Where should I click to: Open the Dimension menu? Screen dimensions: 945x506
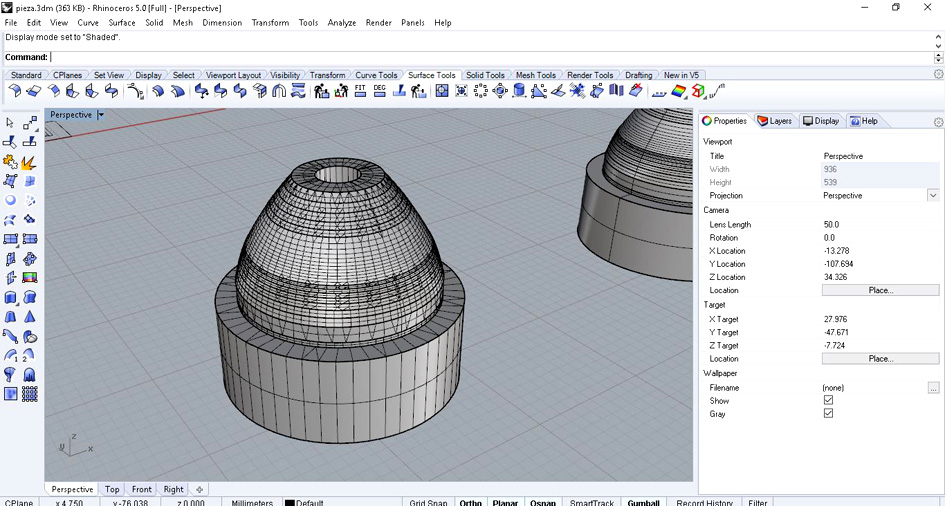click(222, 23)
